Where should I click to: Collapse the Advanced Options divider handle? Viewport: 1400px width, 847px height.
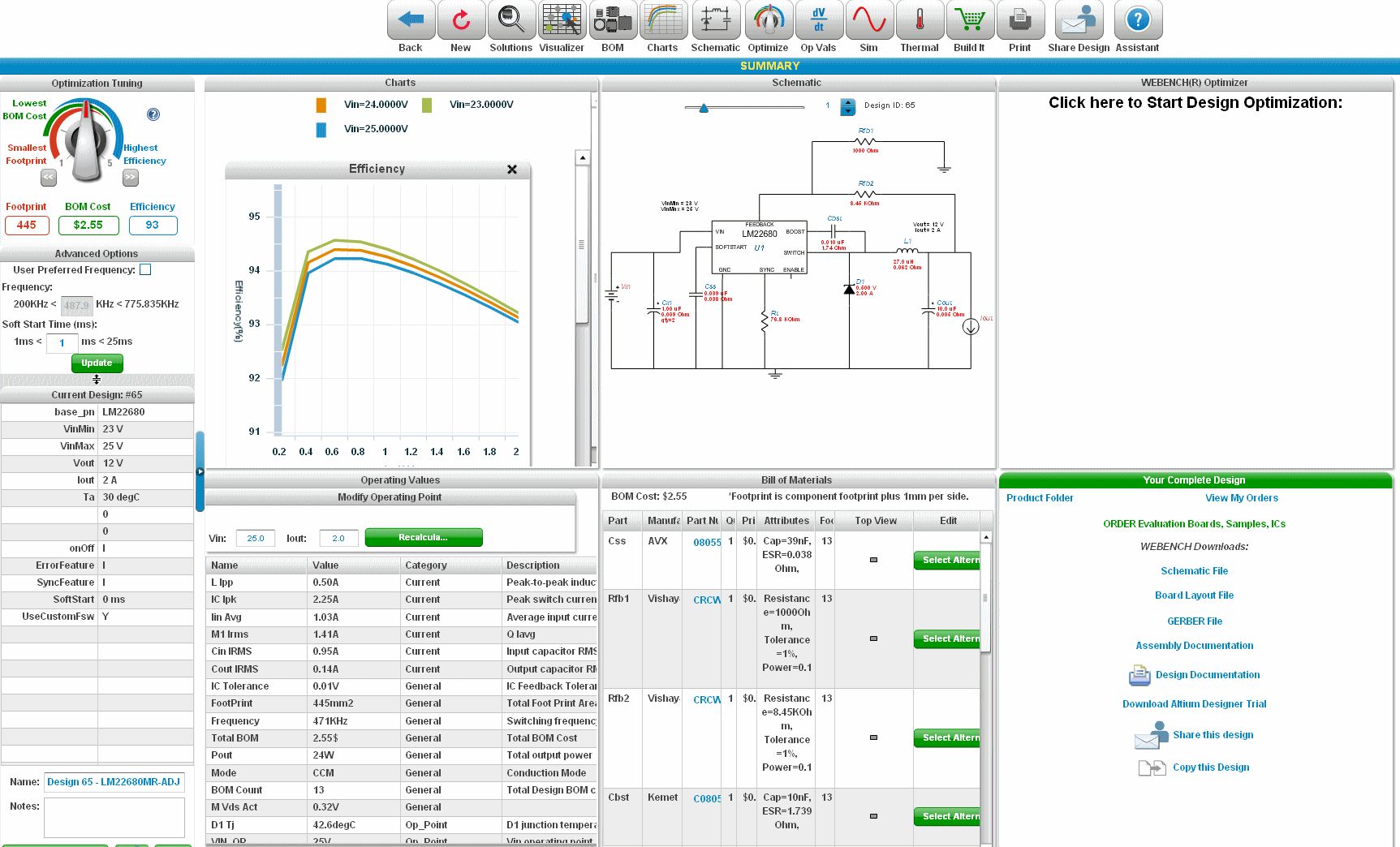point(97,380)
